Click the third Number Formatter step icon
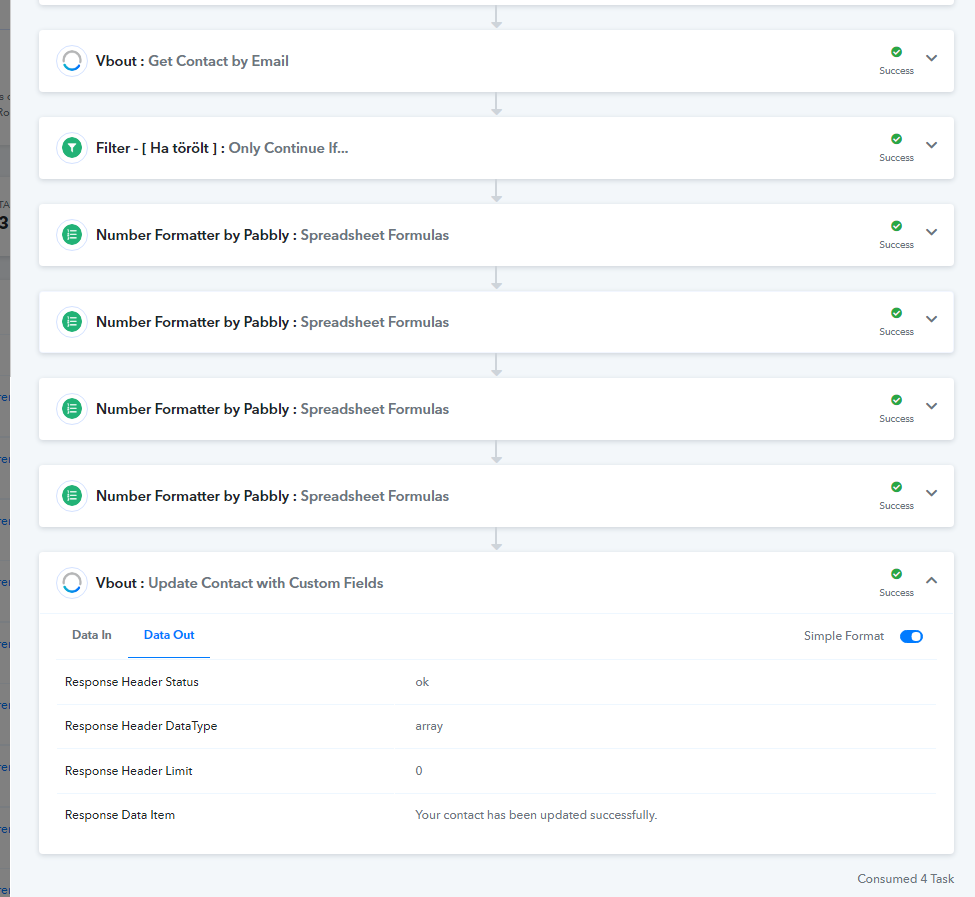Screen dimensions: 975x897 pyautogui.click(x=72, y=409)
